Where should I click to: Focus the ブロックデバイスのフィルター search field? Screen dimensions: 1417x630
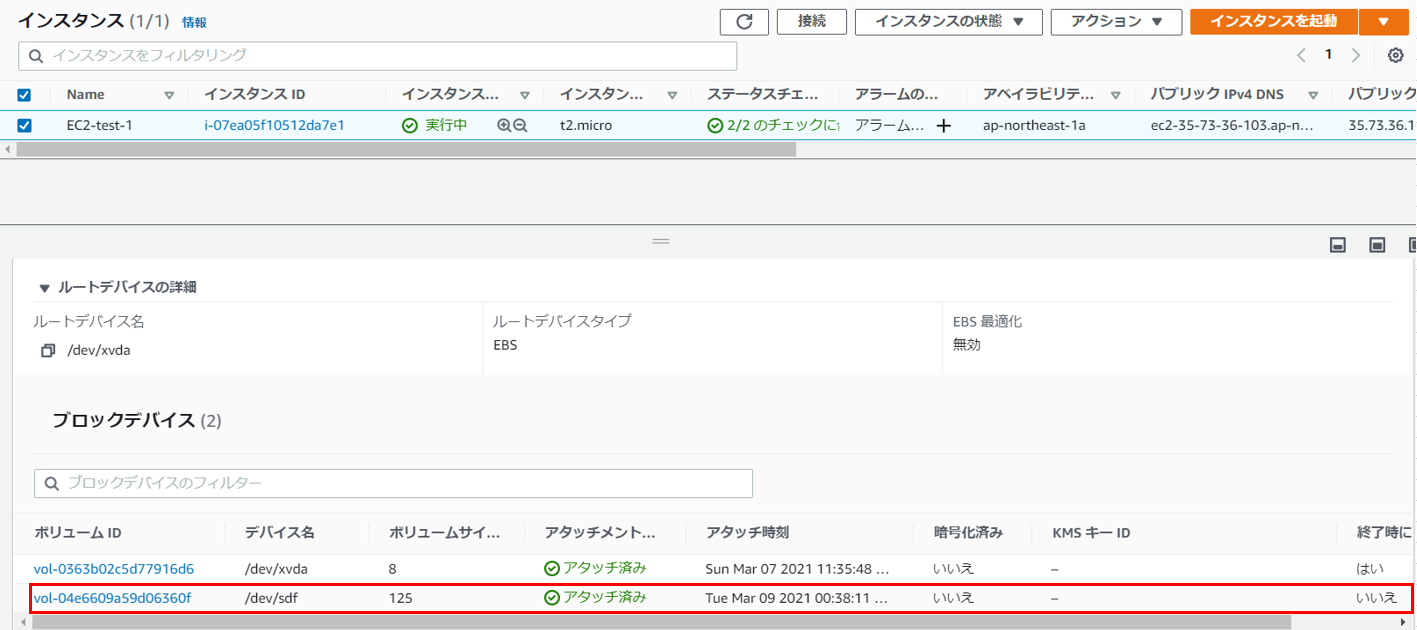tap(393, 484)
